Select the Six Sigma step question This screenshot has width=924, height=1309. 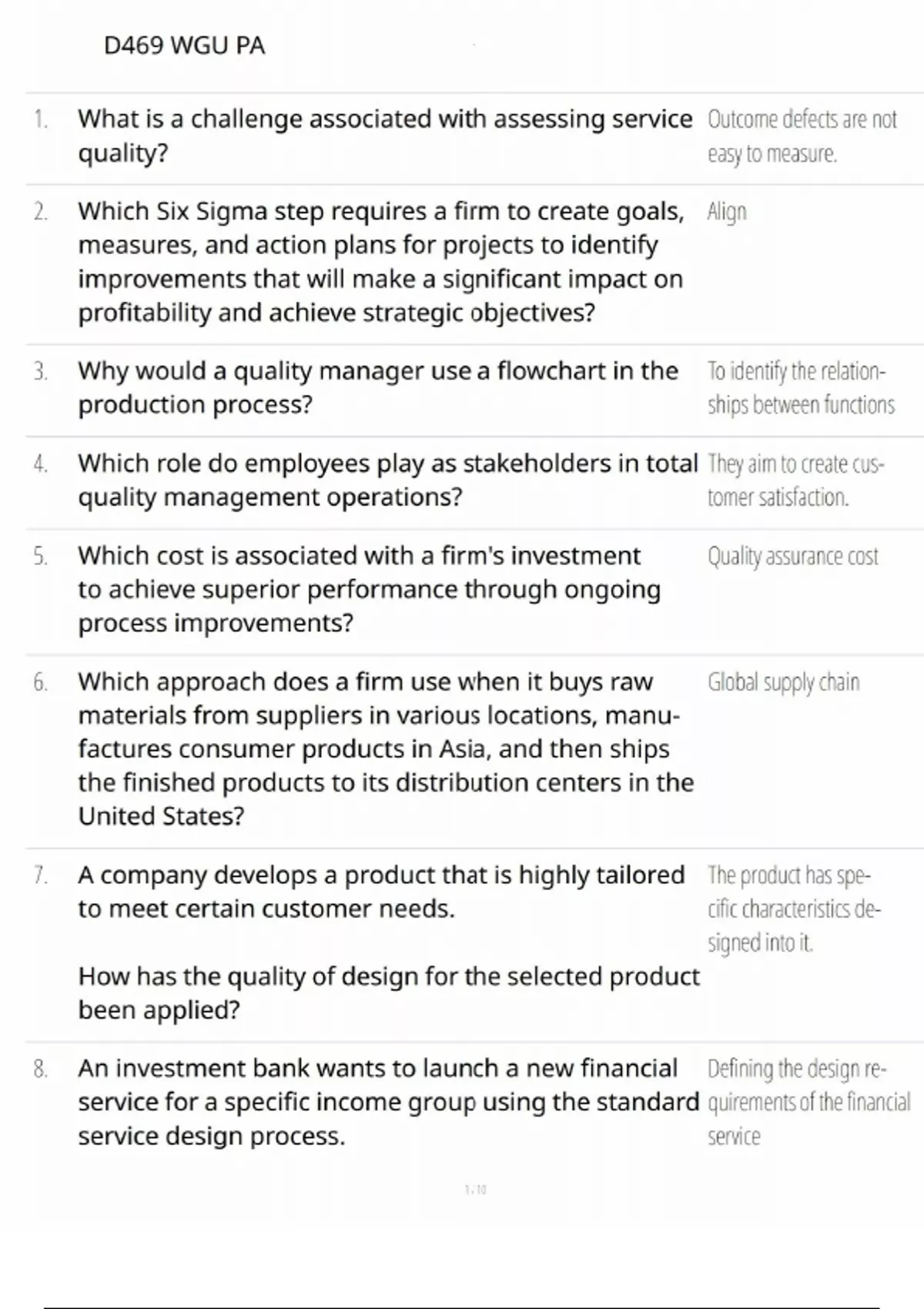(x=381, y=262)
